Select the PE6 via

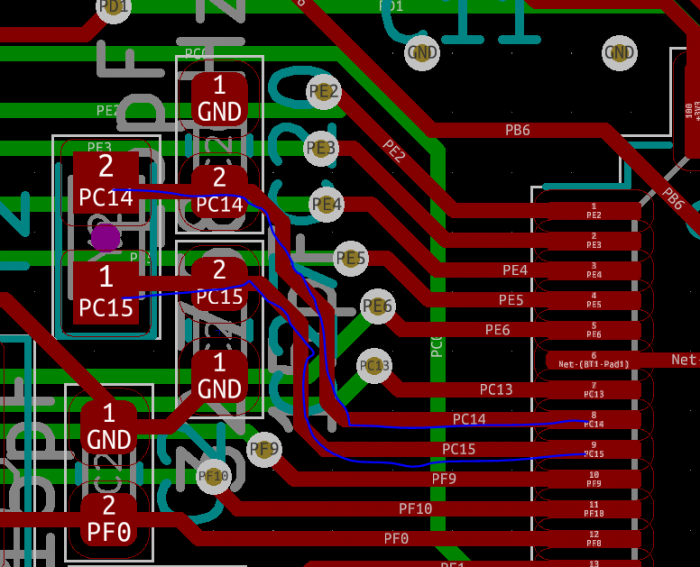378,306
